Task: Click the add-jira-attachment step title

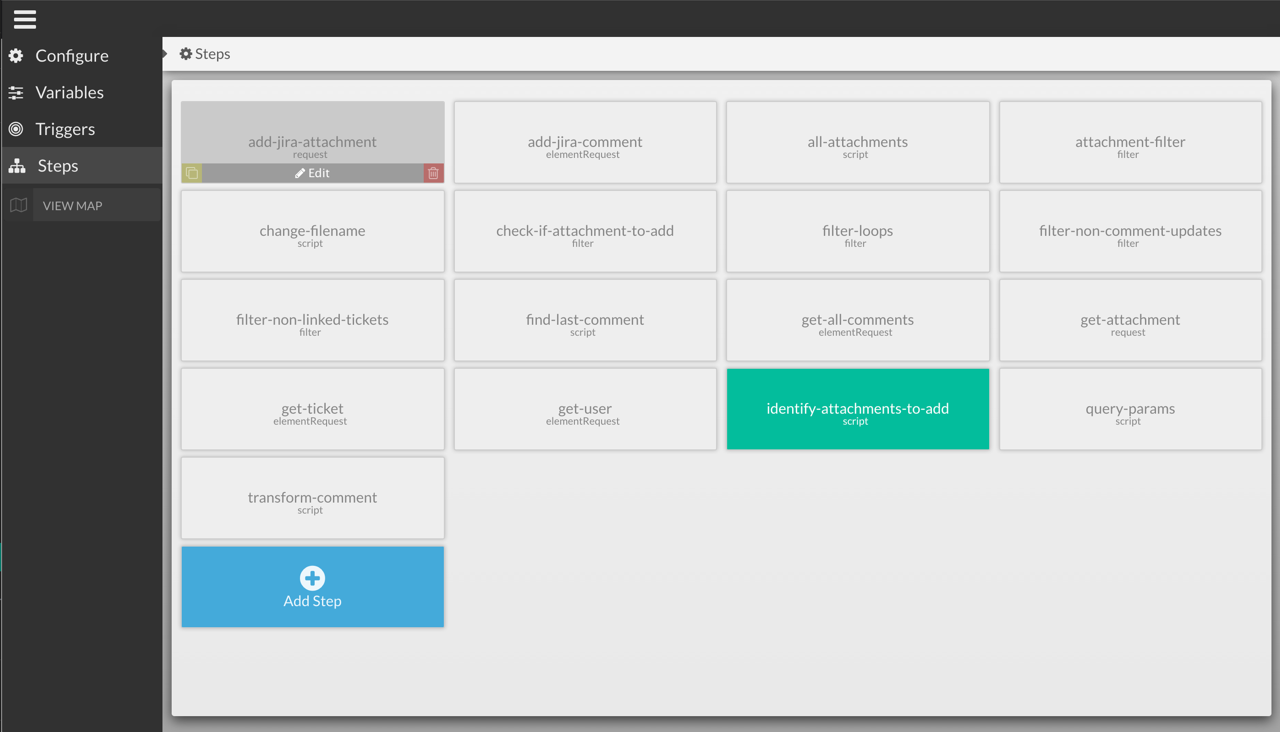Action: pyautogui.click(x=312, y=142)
